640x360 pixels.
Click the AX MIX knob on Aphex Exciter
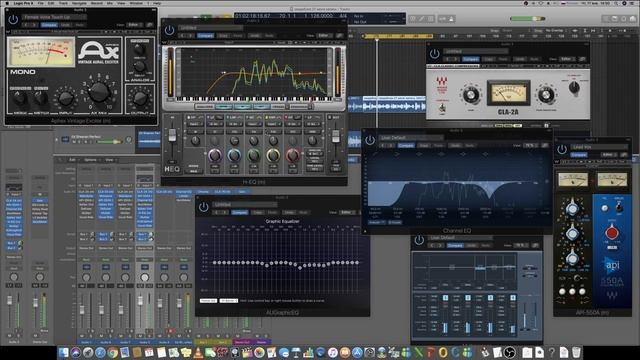(99, 92)
